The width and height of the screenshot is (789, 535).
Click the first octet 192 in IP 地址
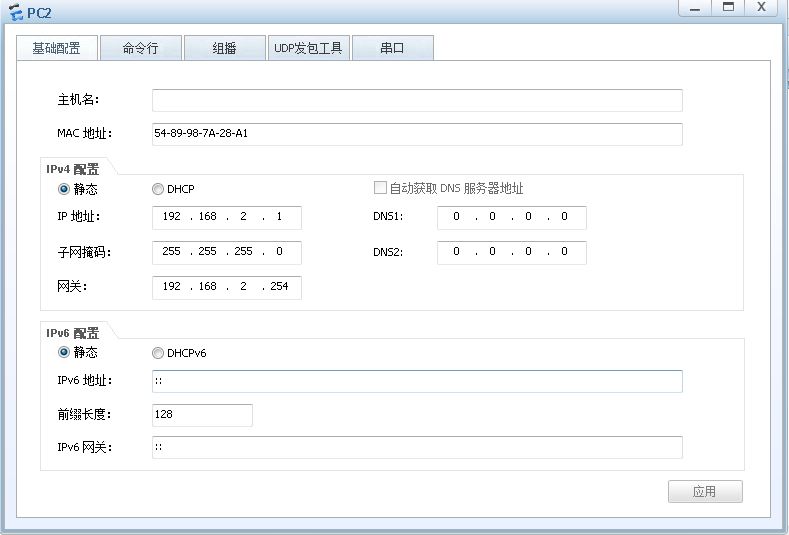(x=172, y=216)
